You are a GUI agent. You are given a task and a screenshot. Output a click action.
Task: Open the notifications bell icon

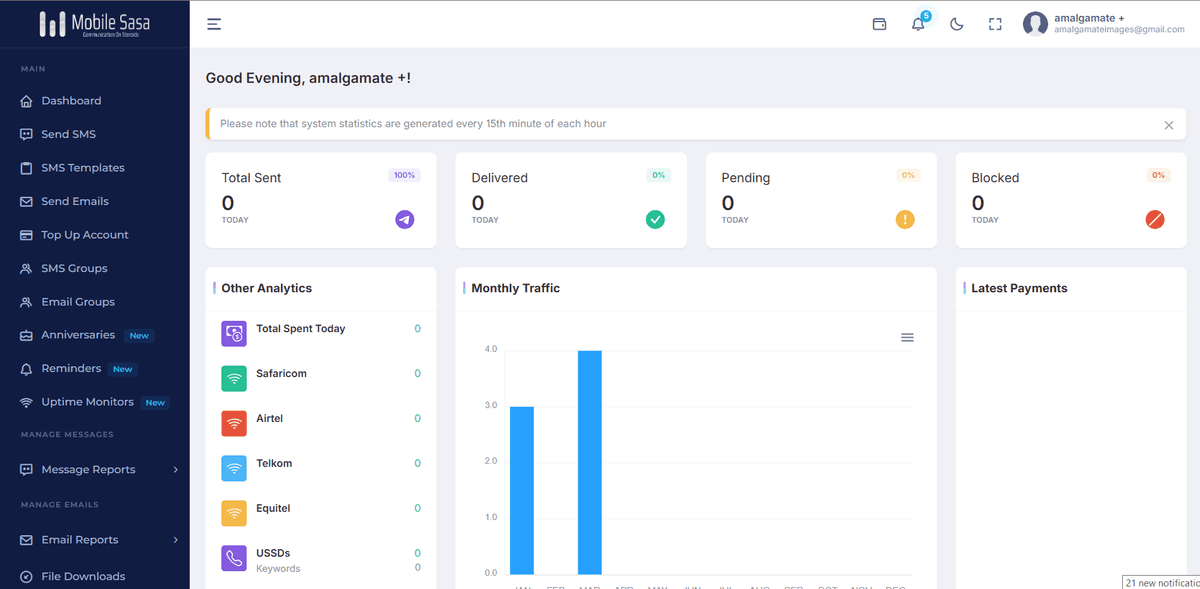(x=918, y=24)
